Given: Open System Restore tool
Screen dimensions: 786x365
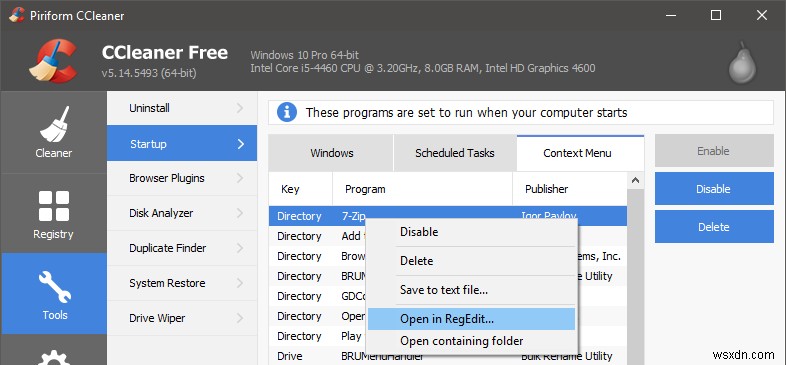Looking at the screenshot, I should [181, 283].
